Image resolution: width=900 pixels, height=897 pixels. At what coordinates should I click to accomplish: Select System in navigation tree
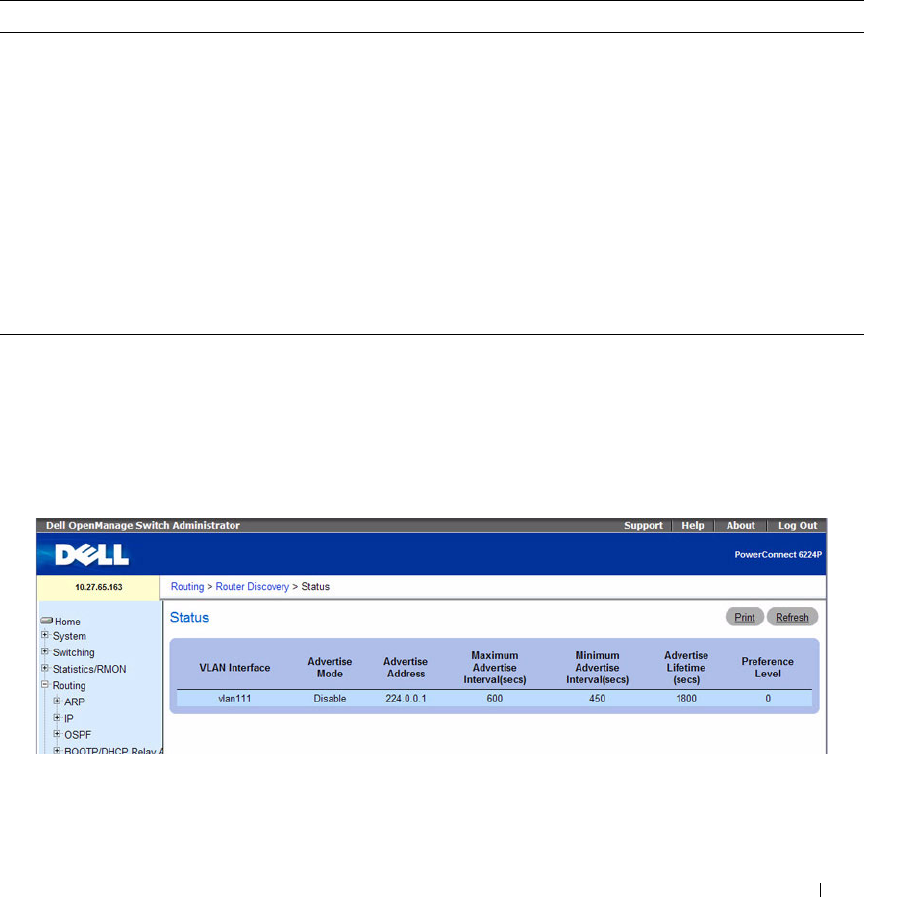69,636
